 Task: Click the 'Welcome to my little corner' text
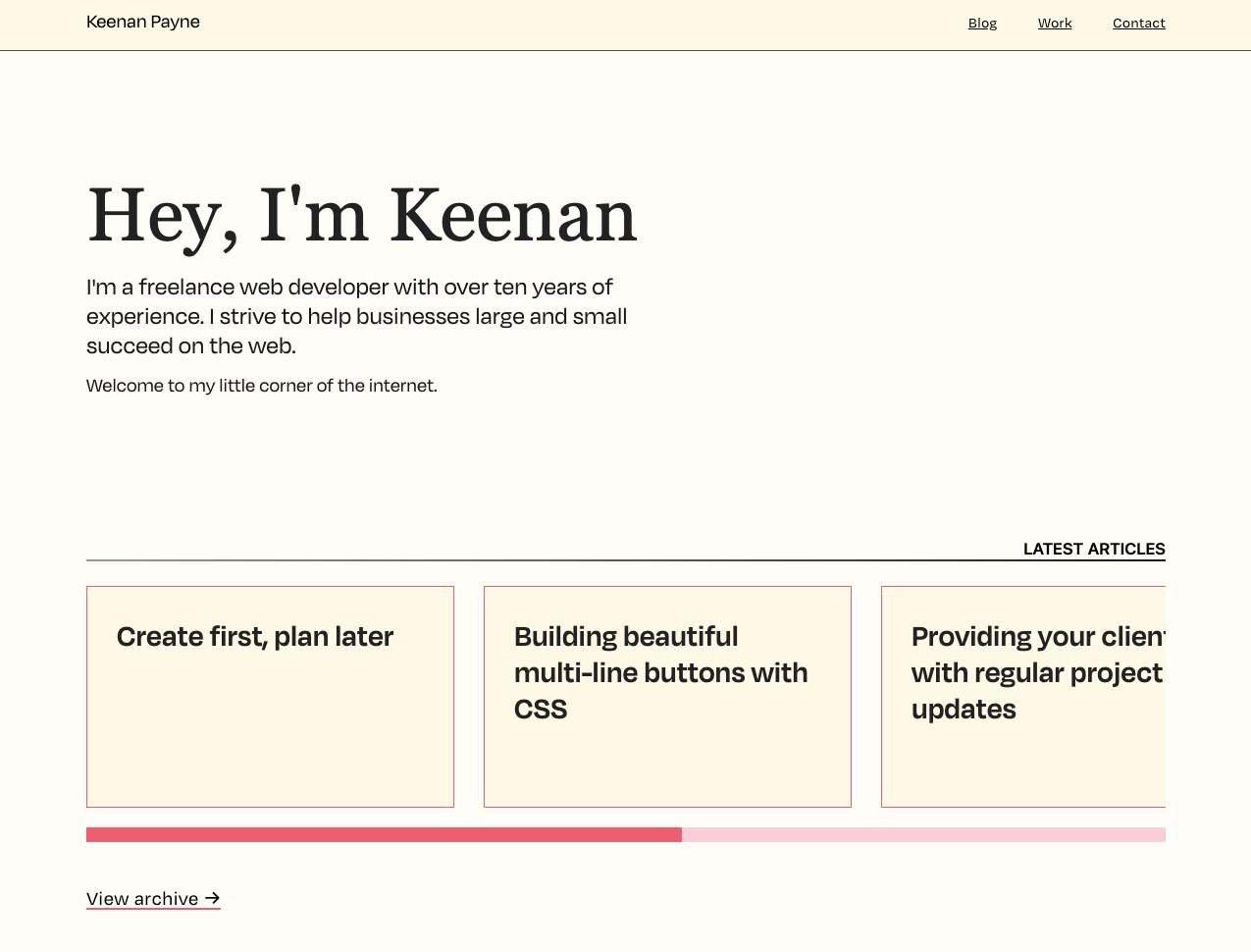click(x=262, y=386)
